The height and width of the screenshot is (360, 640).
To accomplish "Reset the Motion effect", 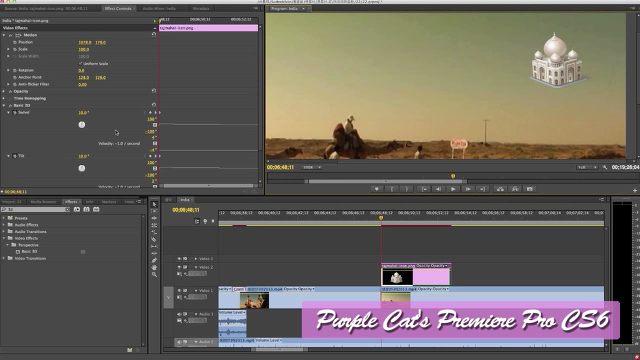I will coord(154,35).
